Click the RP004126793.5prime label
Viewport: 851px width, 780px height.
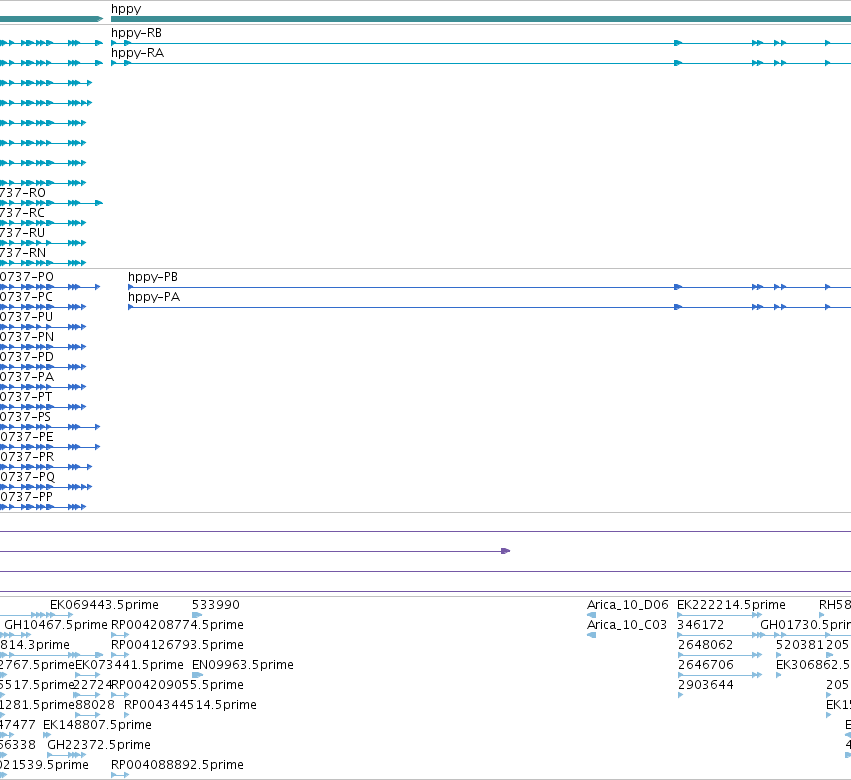pyautogui.click(x=177, y=645)
